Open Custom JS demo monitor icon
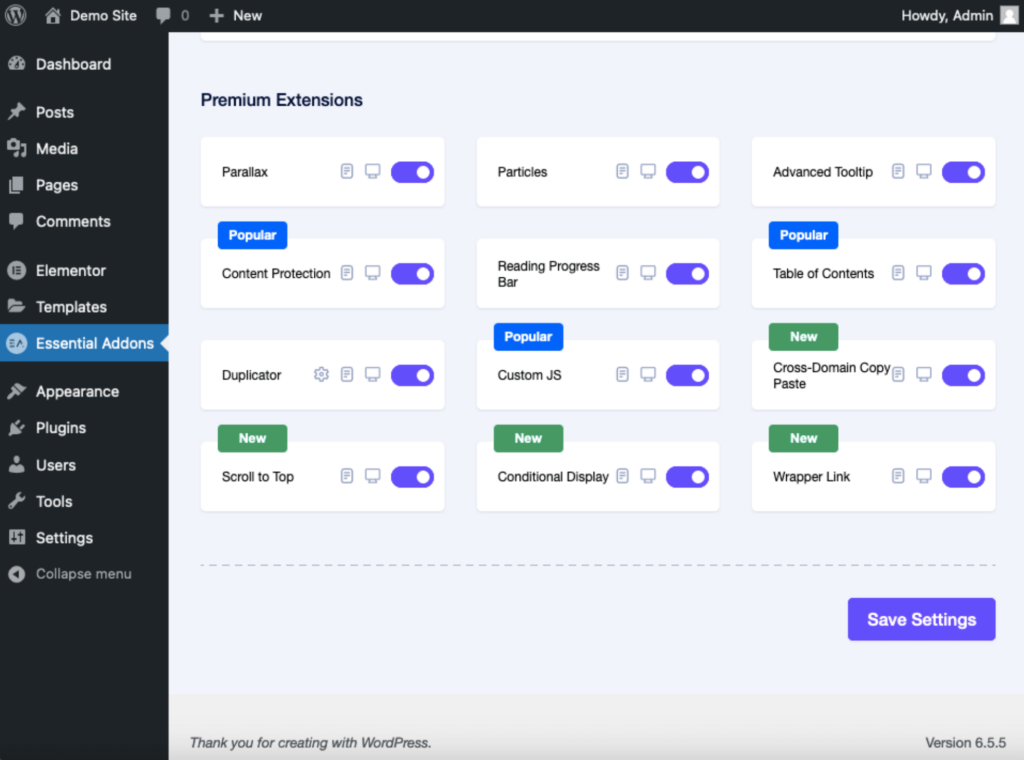This screenshot has height=760, width=1024. [x=648, y=375]
